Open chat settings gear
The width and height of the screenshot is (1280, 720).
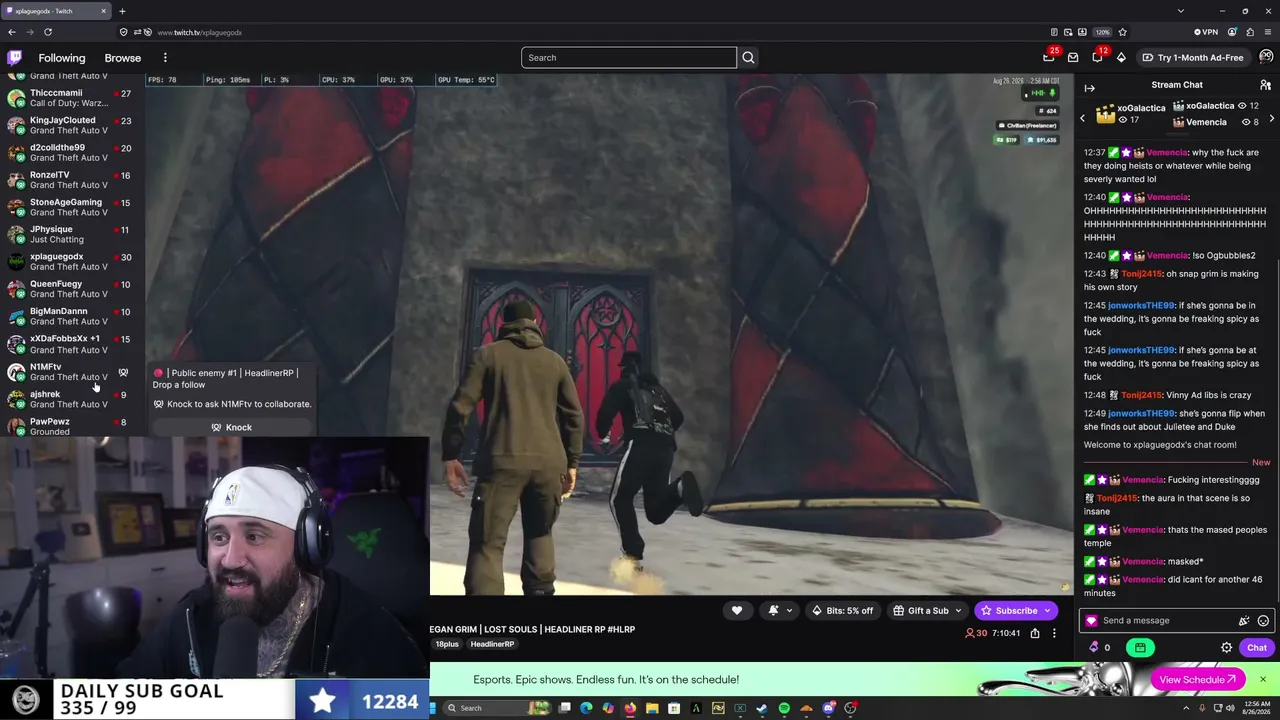[1227, 648]
